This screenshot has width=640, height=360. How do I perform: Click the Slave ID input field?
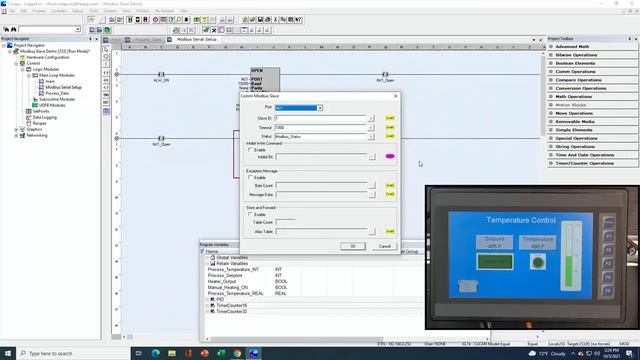pyautogui.click(x=320, y=118)
